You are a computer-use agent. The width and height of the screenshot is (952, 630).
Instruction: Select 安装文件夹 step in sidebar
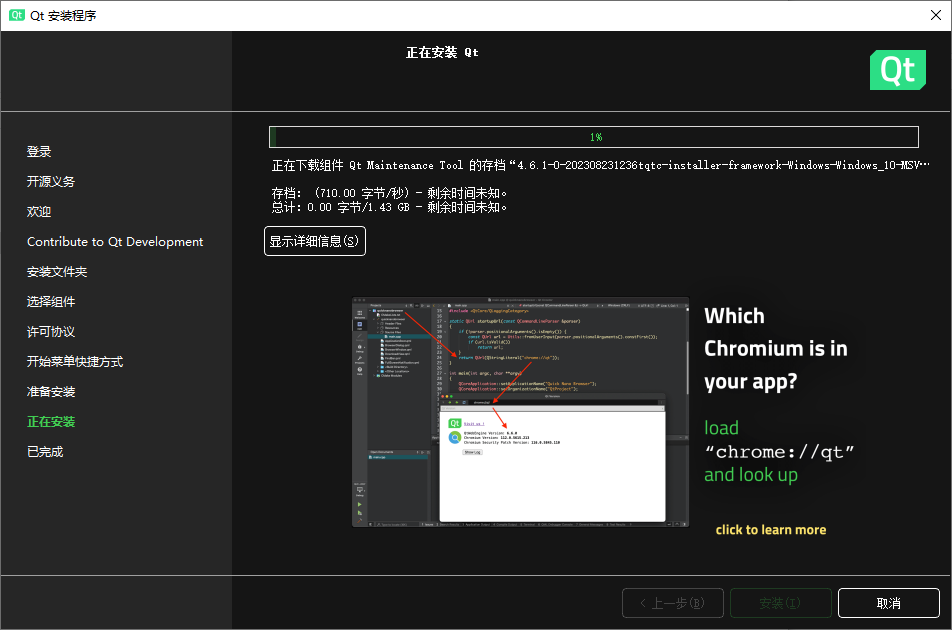(57, 271)
